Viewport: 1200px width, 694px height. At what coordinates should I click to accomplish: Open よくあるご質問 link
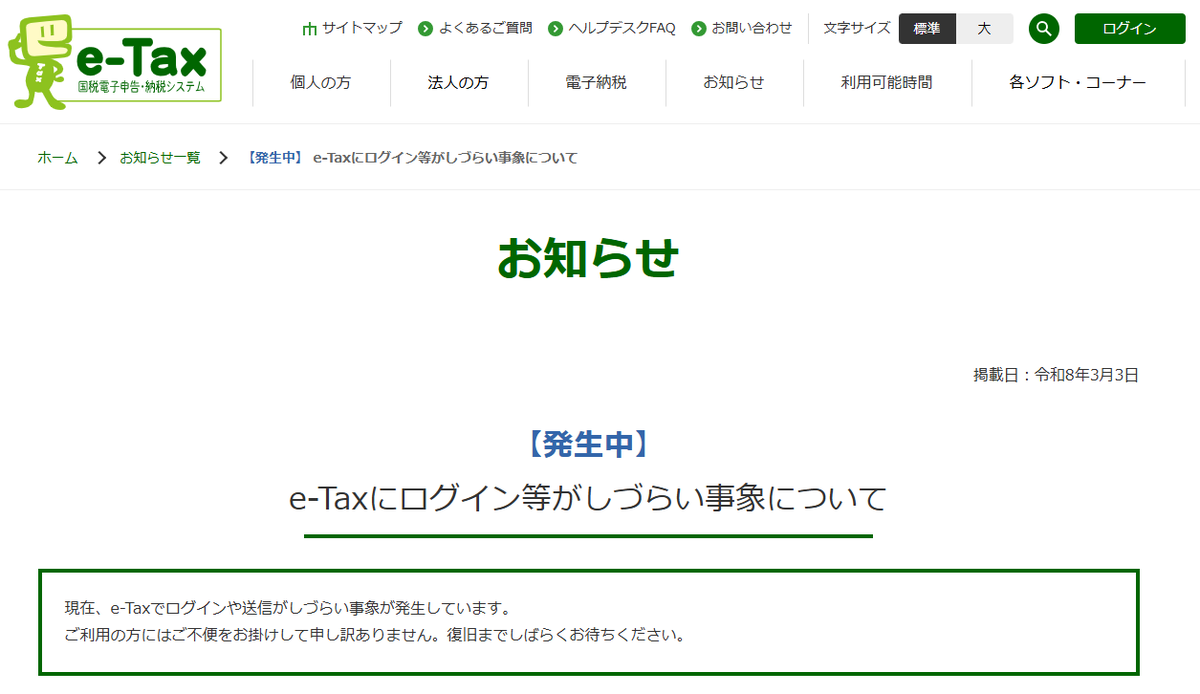point(485,28)
